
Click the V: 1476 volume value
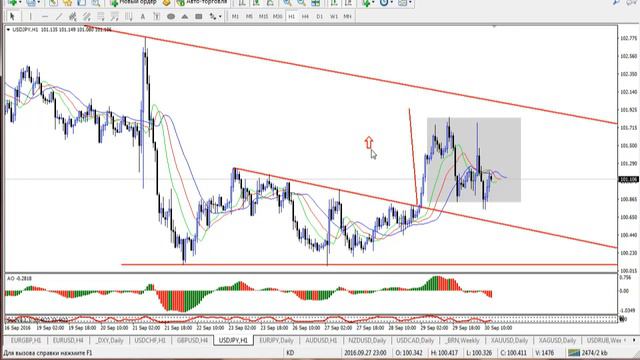[x=545, y=353]
